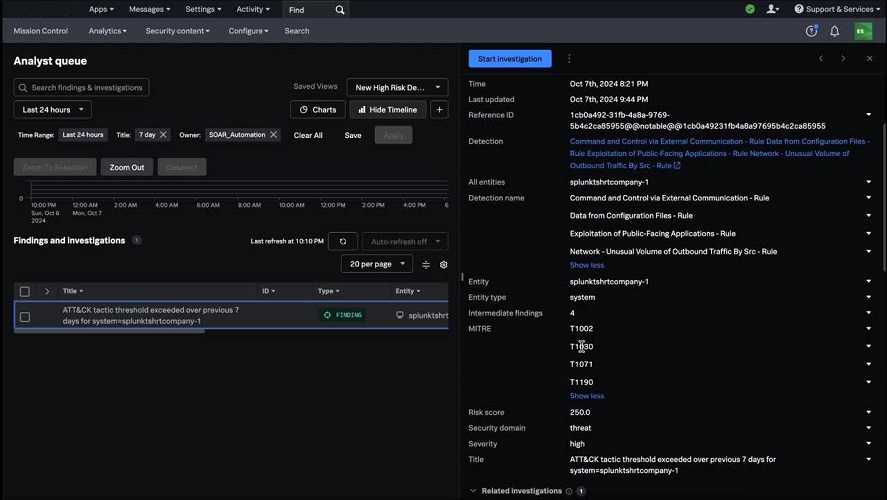Open the Analytics menu
Screen dimensions: 887x500
(107, 31)
